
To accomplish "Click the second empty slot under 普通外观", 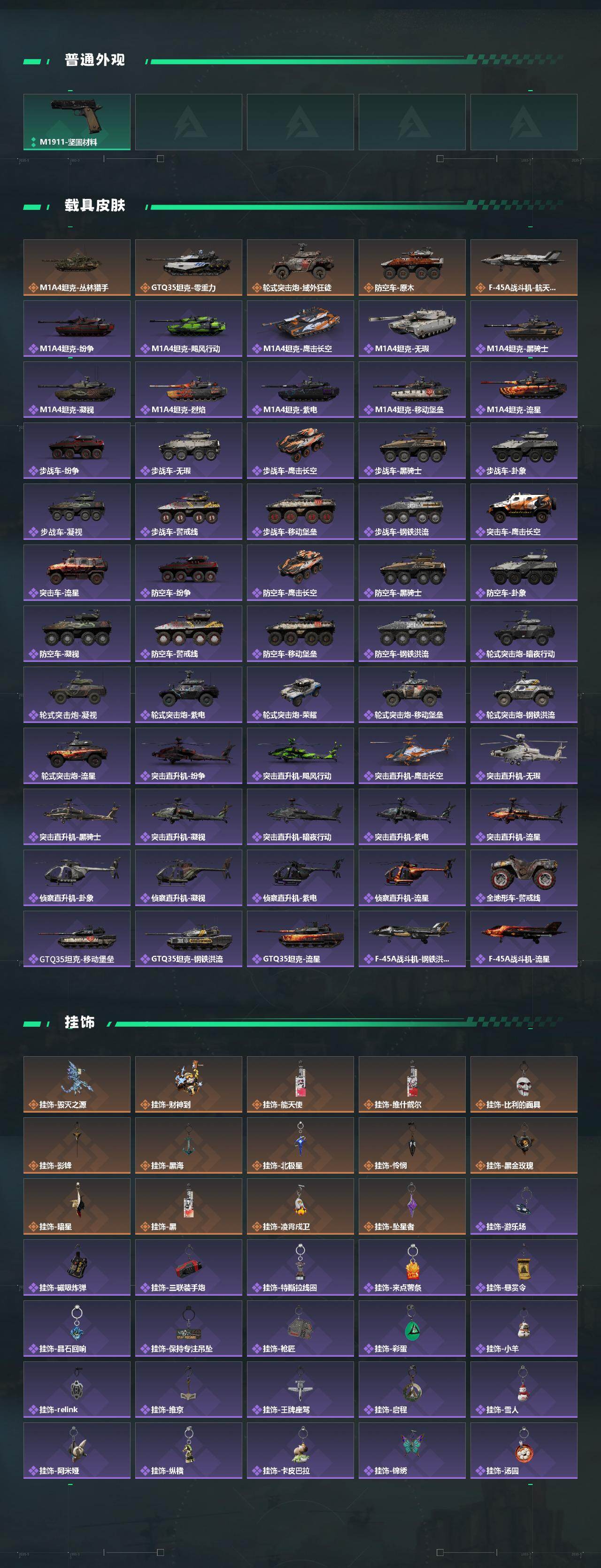I will (x=300, y=122).
